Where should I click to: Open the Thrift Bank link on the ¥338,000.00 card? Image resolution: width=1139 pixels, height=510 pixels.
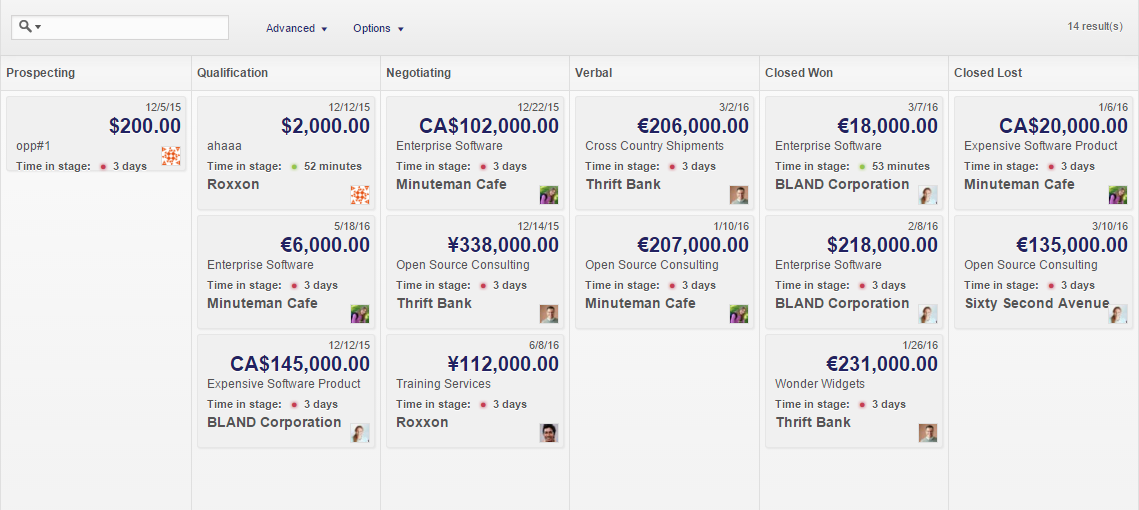pyautogui.click(x=434, y=303)
